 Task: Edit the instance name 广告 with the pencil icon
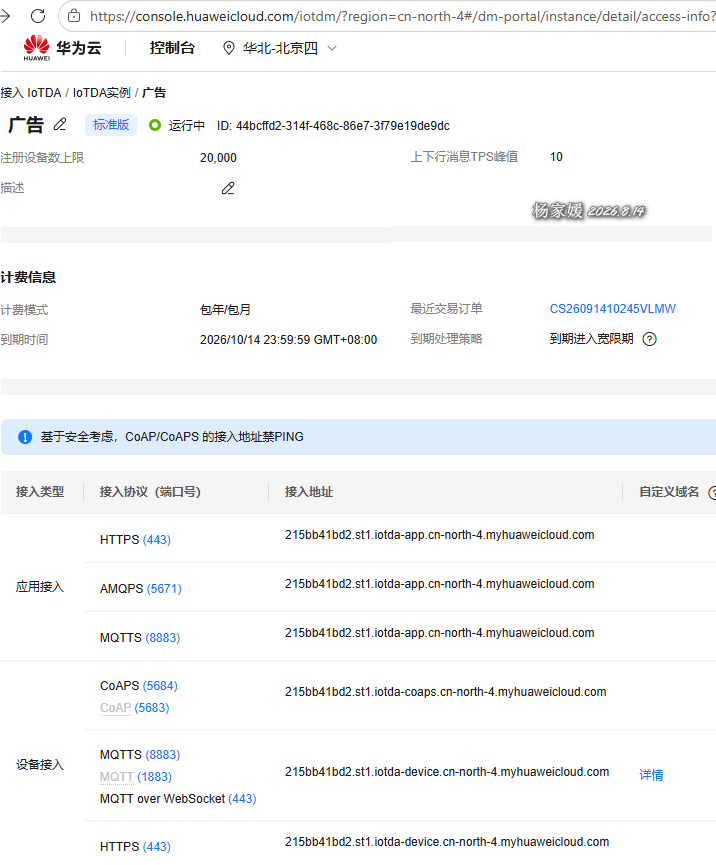point(60,125)
